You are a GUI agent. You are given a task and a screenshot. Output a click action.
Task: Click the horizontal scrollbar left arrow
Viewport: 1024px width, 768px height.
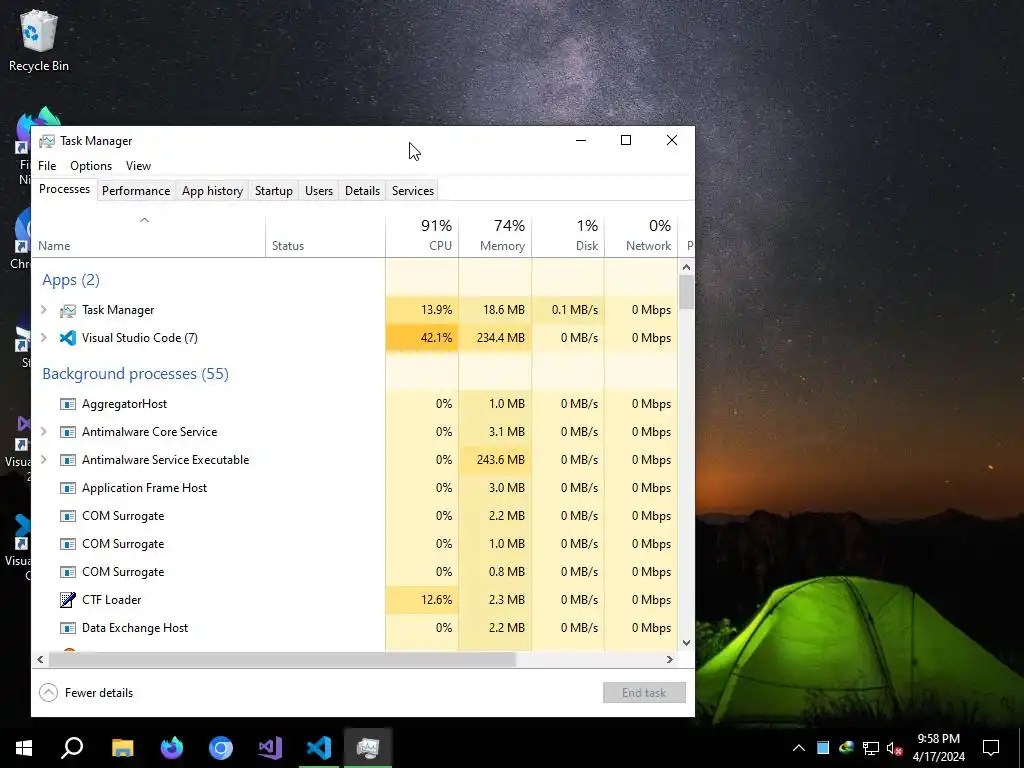point(40,660)
